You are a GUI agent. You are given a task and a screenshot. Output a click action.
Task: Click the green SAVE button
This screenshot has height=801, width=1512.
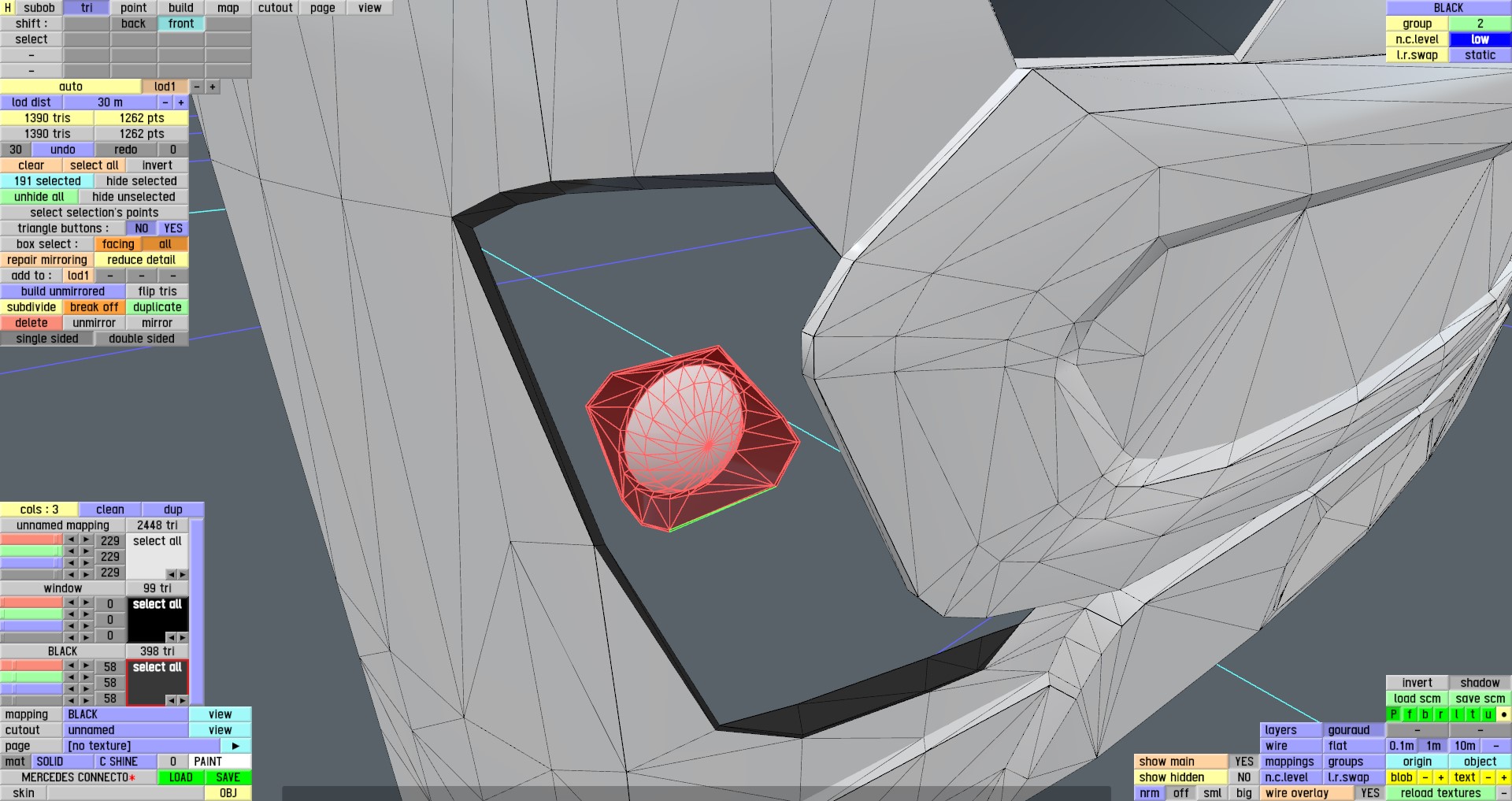pyautogui.click(x=228, y=777)
